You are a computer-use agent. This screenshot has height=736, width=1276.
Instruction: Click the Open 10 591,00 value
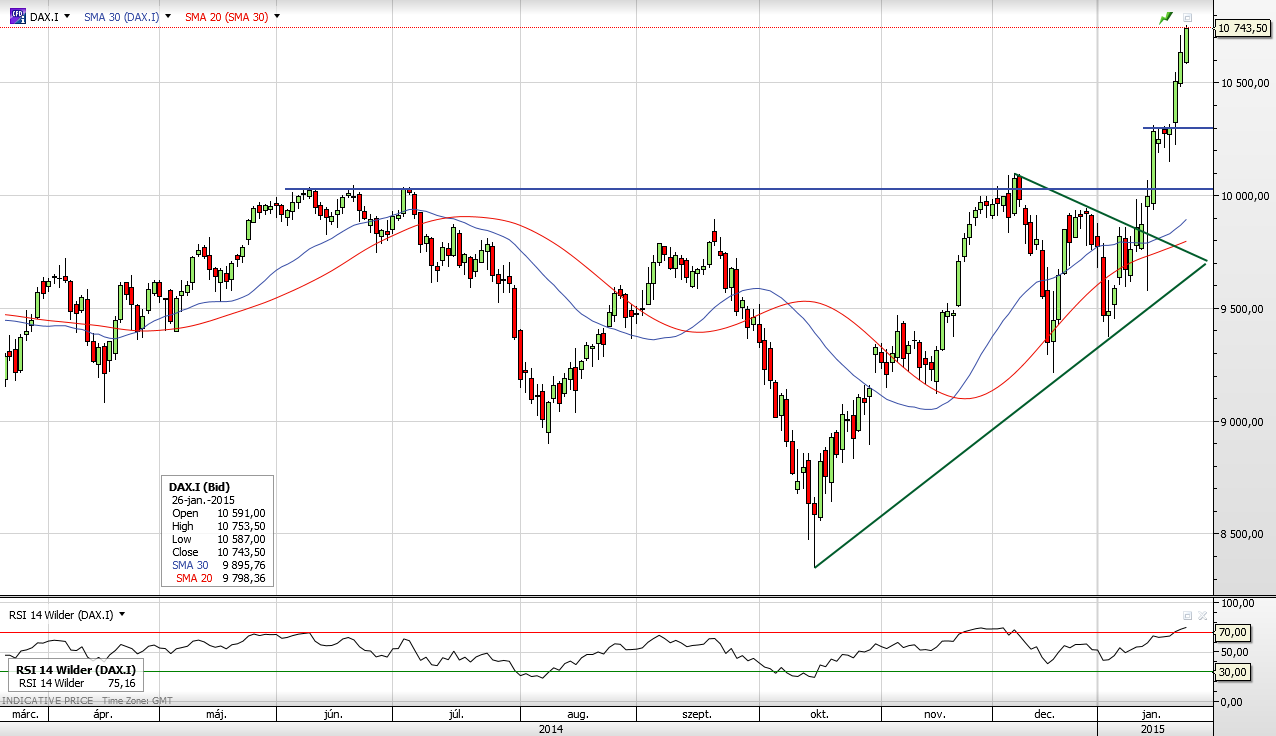pyautogui.click(x=242, y=512)
